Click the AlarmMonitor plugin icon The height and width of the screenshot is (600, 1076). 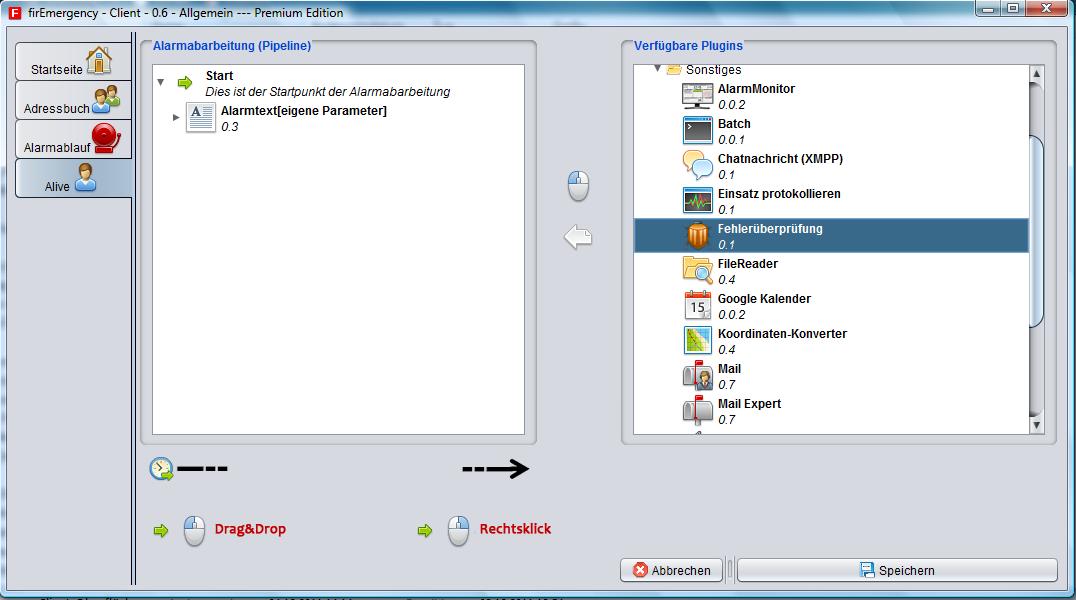point(697,96)
